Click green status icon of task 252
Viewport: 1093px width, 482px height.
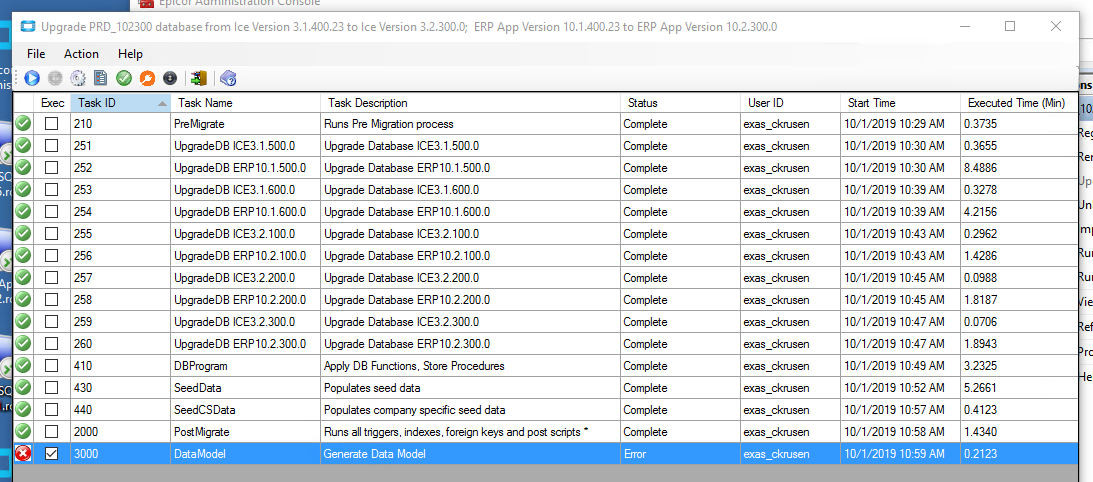click(24, 167)
